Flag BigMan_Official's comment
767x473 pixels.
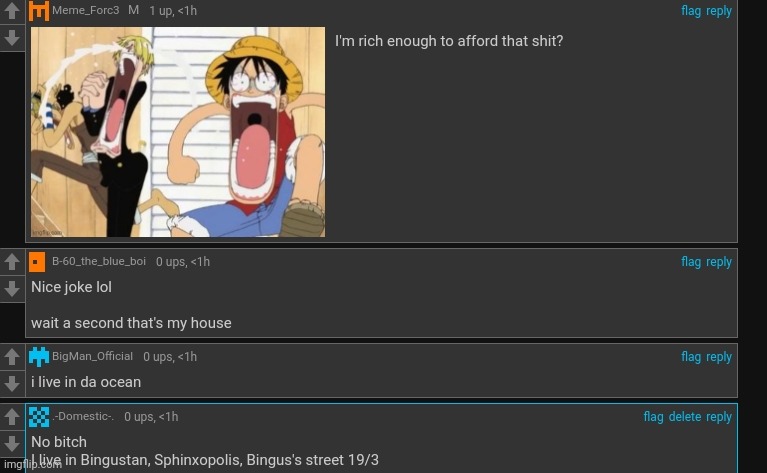coord(691,357)
